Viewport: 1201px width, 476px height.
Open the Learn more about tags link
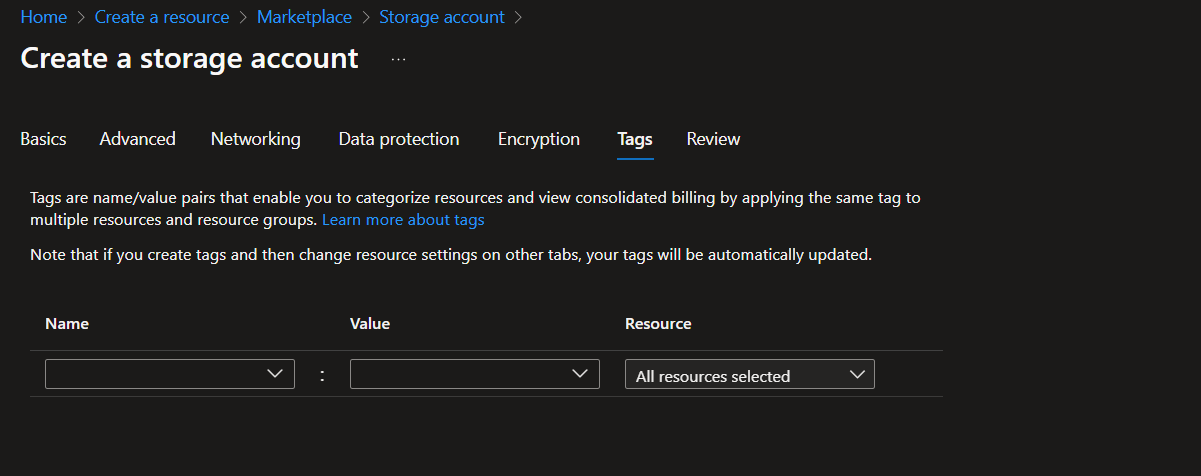[x=403, y=219]
